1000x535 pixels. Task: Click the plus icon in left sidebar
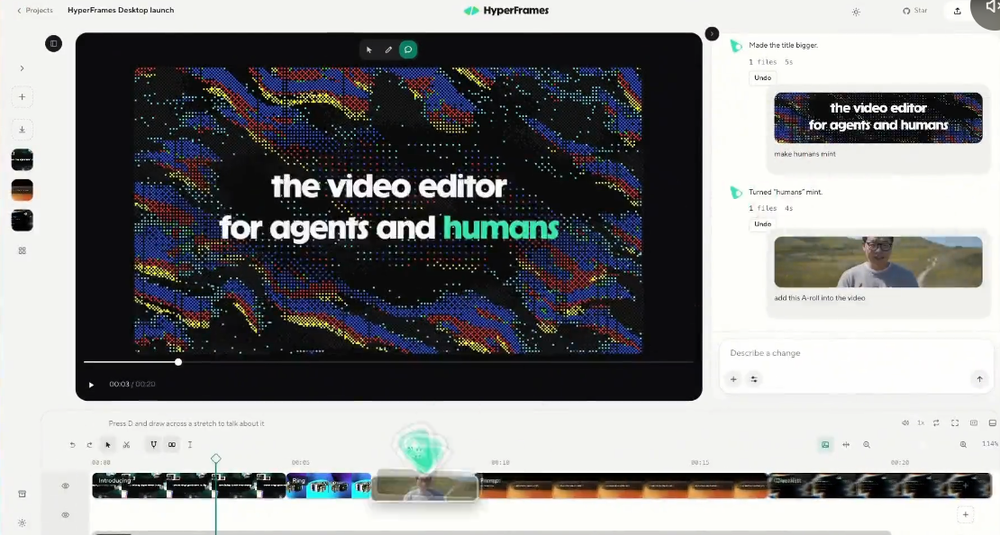pyautogui.click(x=22, y=97)
